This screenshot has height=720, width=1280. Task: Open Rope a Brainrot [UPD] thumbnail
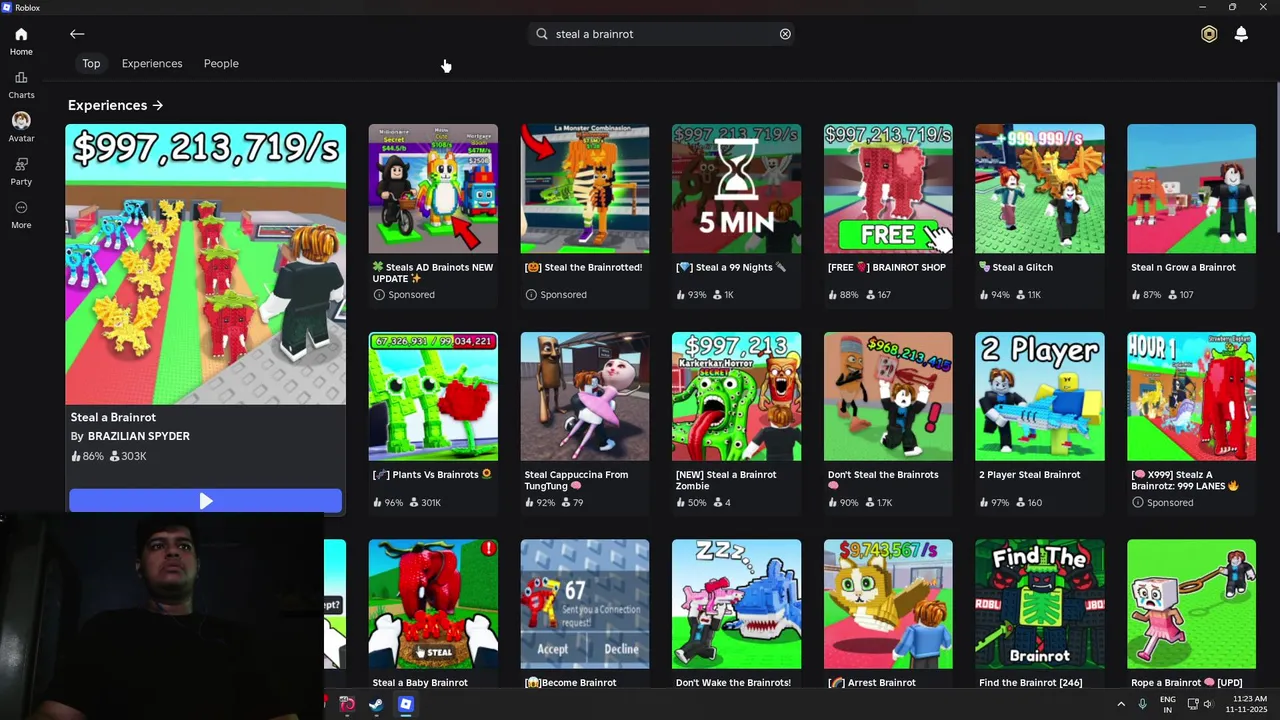[1191, 604]
